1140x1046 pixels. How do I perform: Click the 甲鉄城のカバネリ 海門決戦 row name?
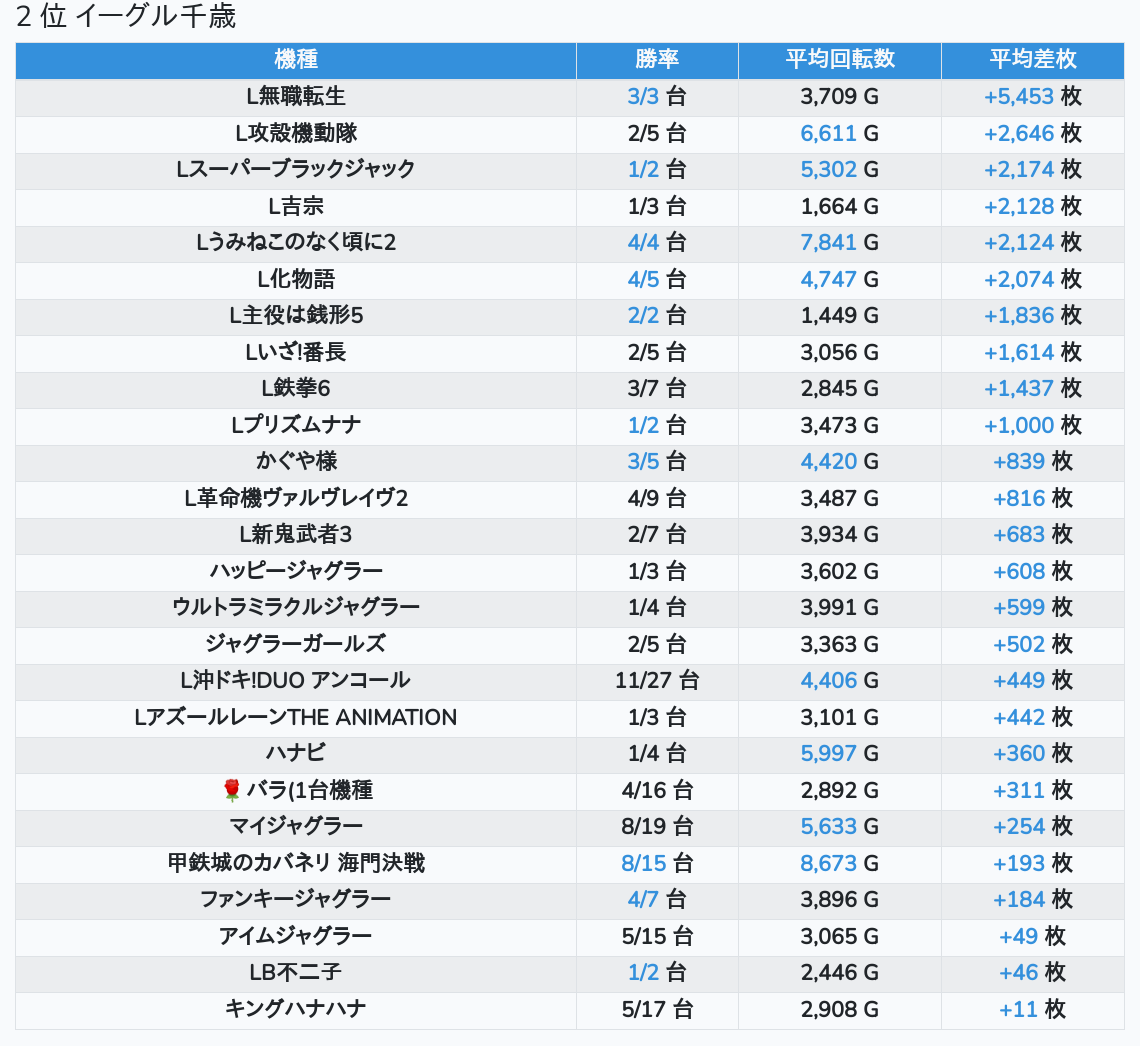click(x=296, y=864)
